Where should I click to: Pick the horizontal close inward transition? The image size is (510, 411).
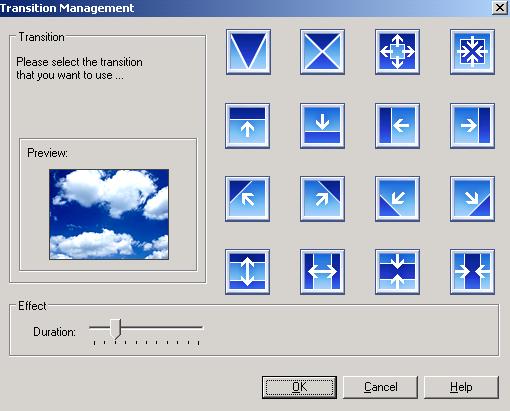pyautogui.click(x=472, y=272)
